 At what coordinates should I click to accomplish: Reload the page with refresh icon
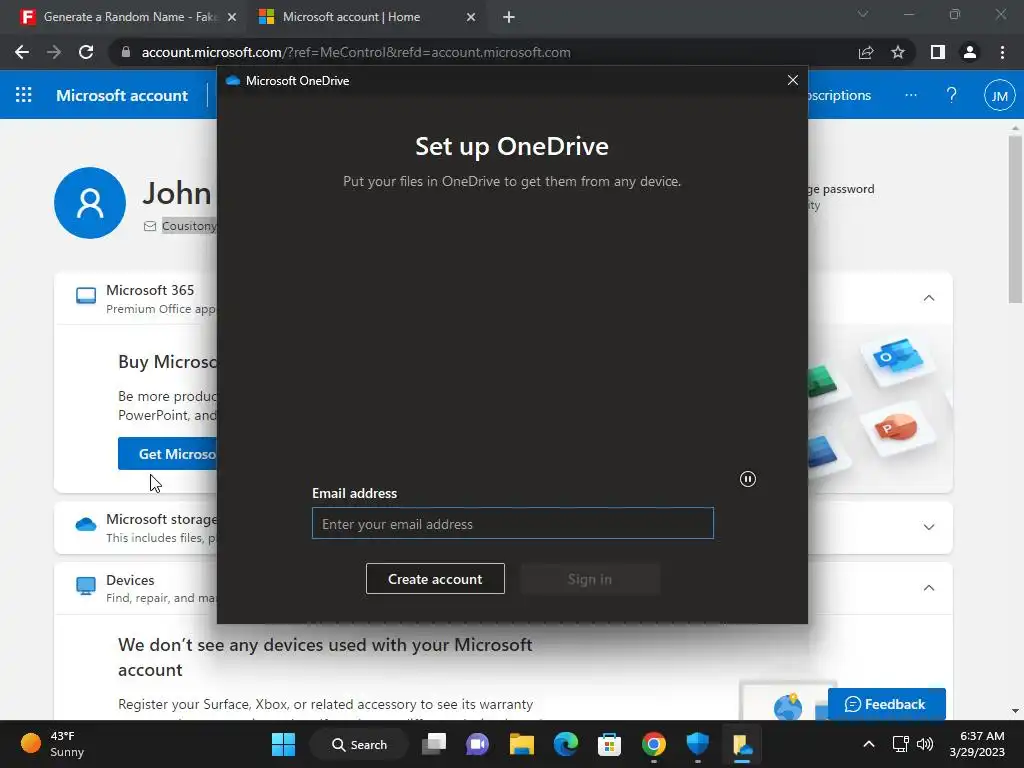point(86,52)
